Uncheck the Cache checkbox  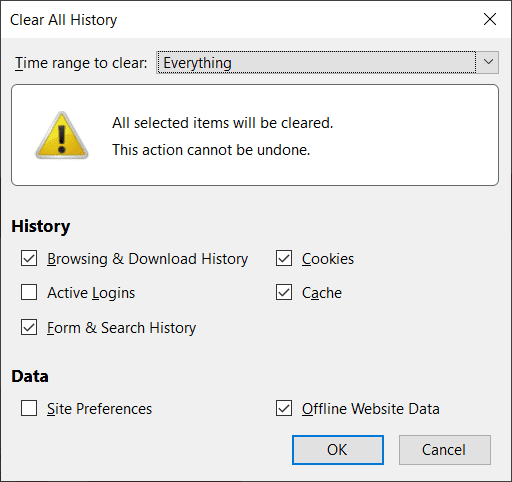(284, 292)
